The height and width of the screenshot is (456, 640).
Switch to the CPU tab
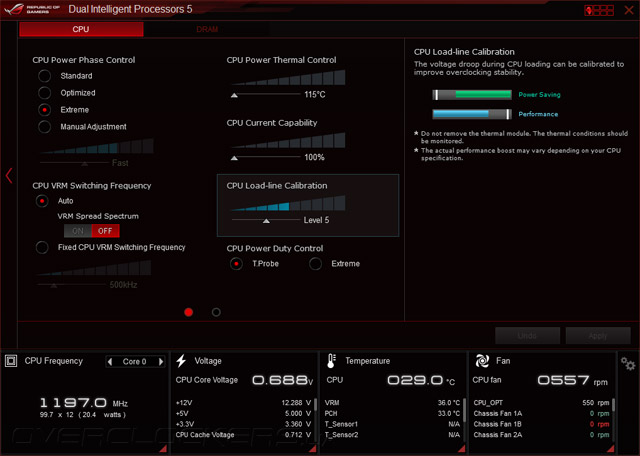pyautogui.click(x=81, y=29)
